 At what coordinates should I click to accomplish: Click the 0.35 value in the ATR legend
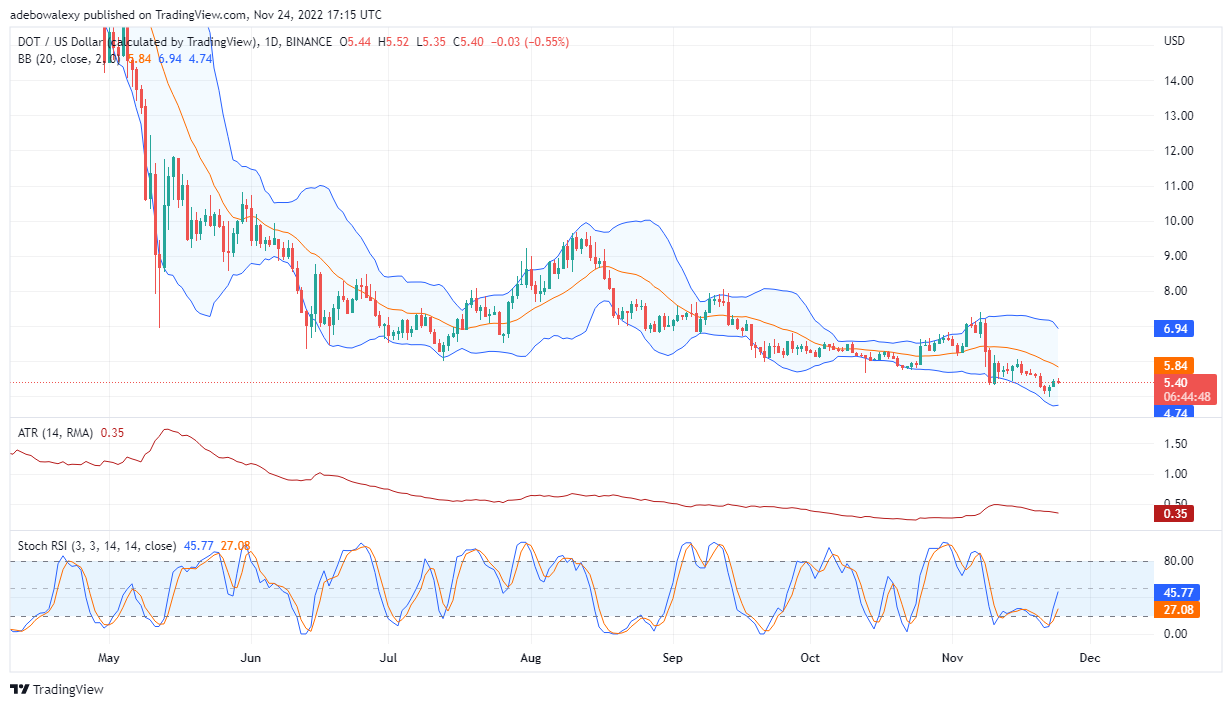click(x=112, y=433)
